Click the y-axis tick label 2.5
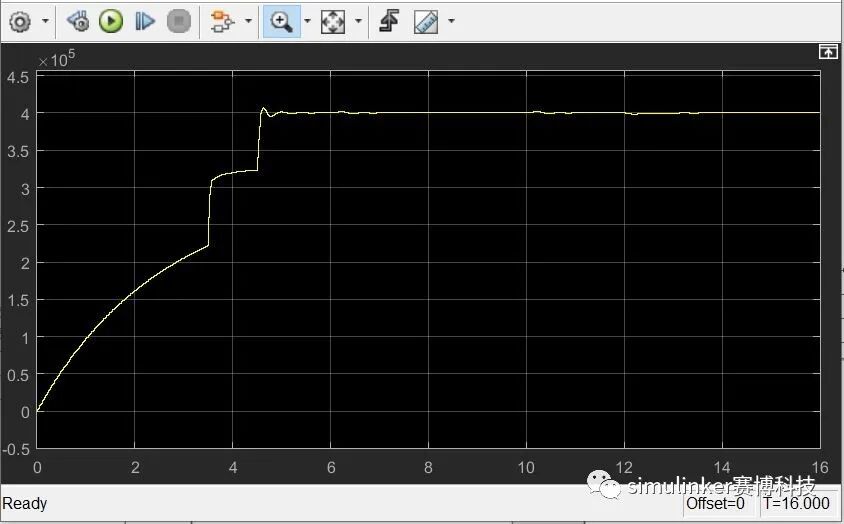The image size is (844, 524). pyautogui.click(x=18, y=226)
